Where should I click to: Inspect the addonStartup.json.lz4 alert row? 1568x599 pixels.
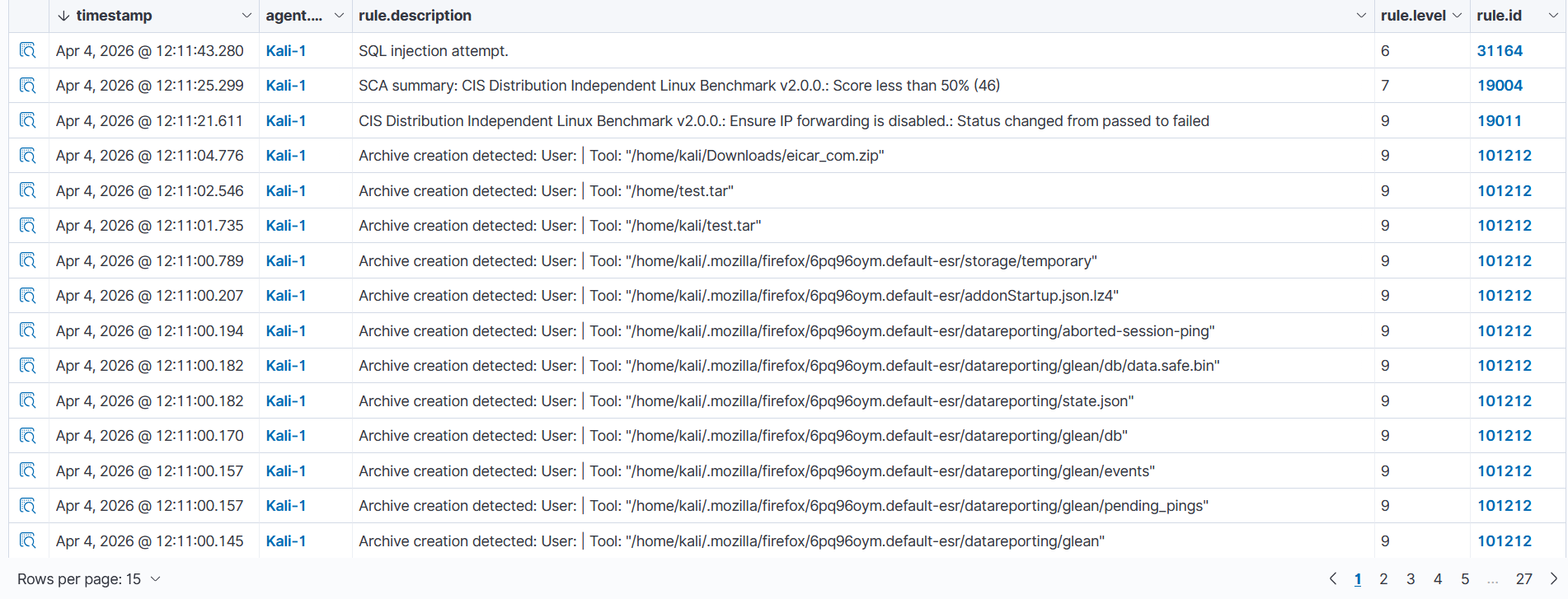click(28, 296)
